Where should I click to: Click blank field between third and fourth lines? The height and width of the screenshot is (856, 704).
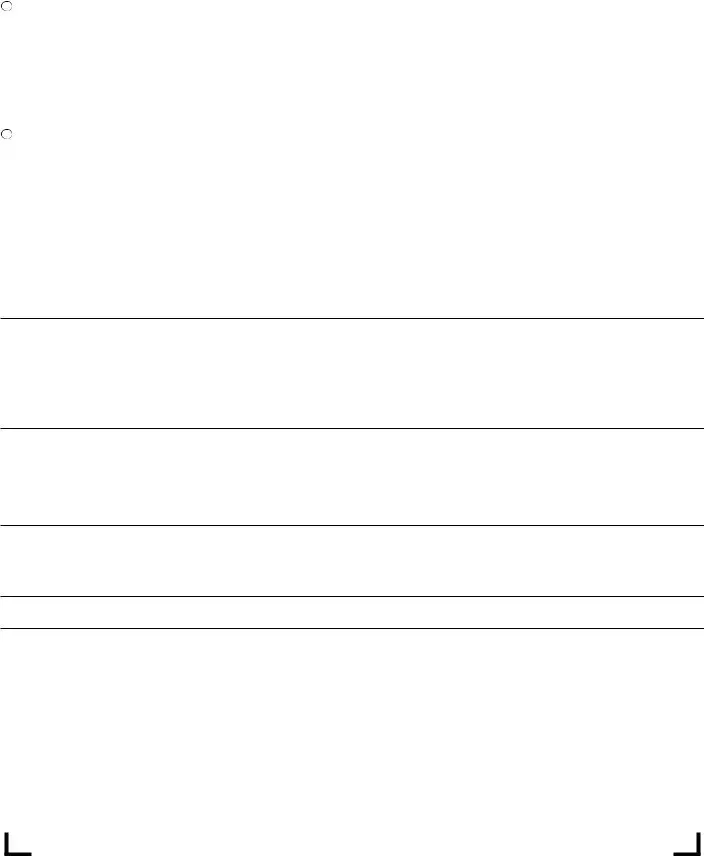(352, 561)
